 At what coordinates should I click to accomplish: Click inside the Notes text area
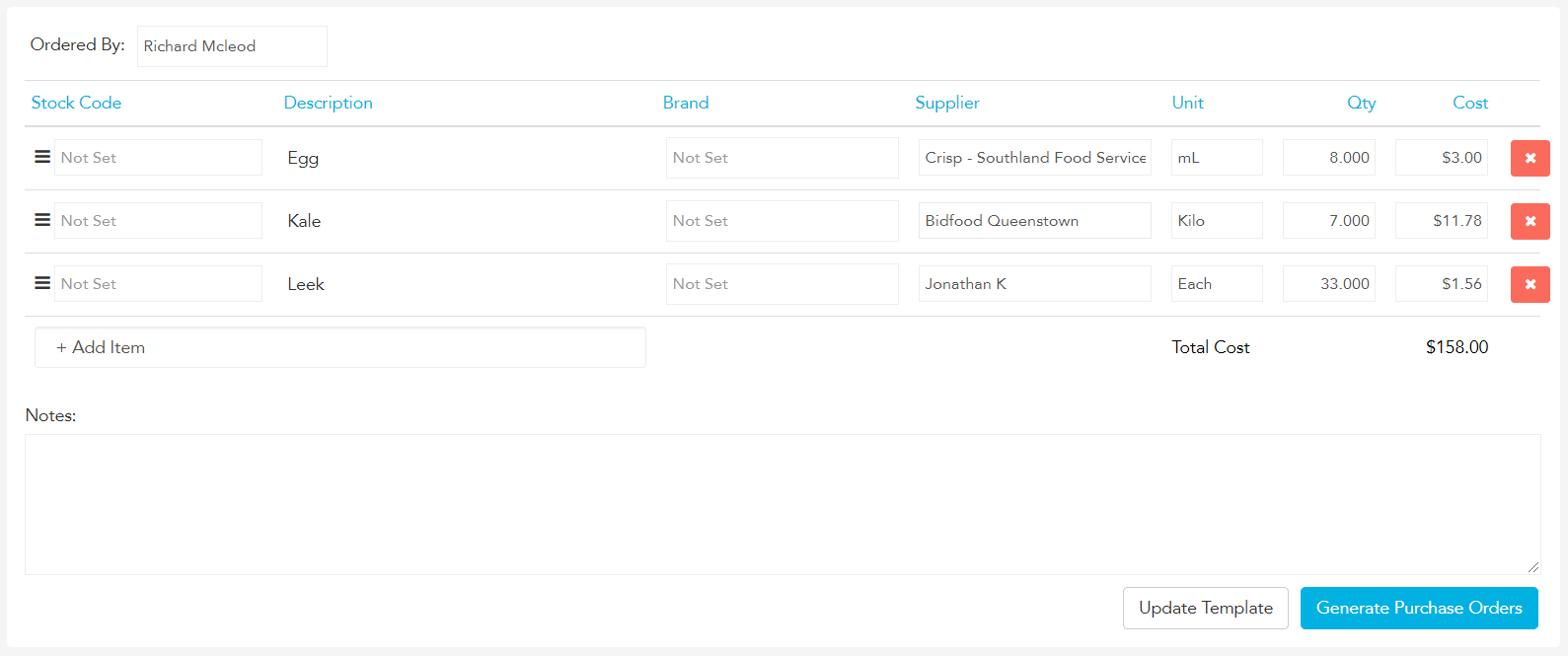[783, 504]
